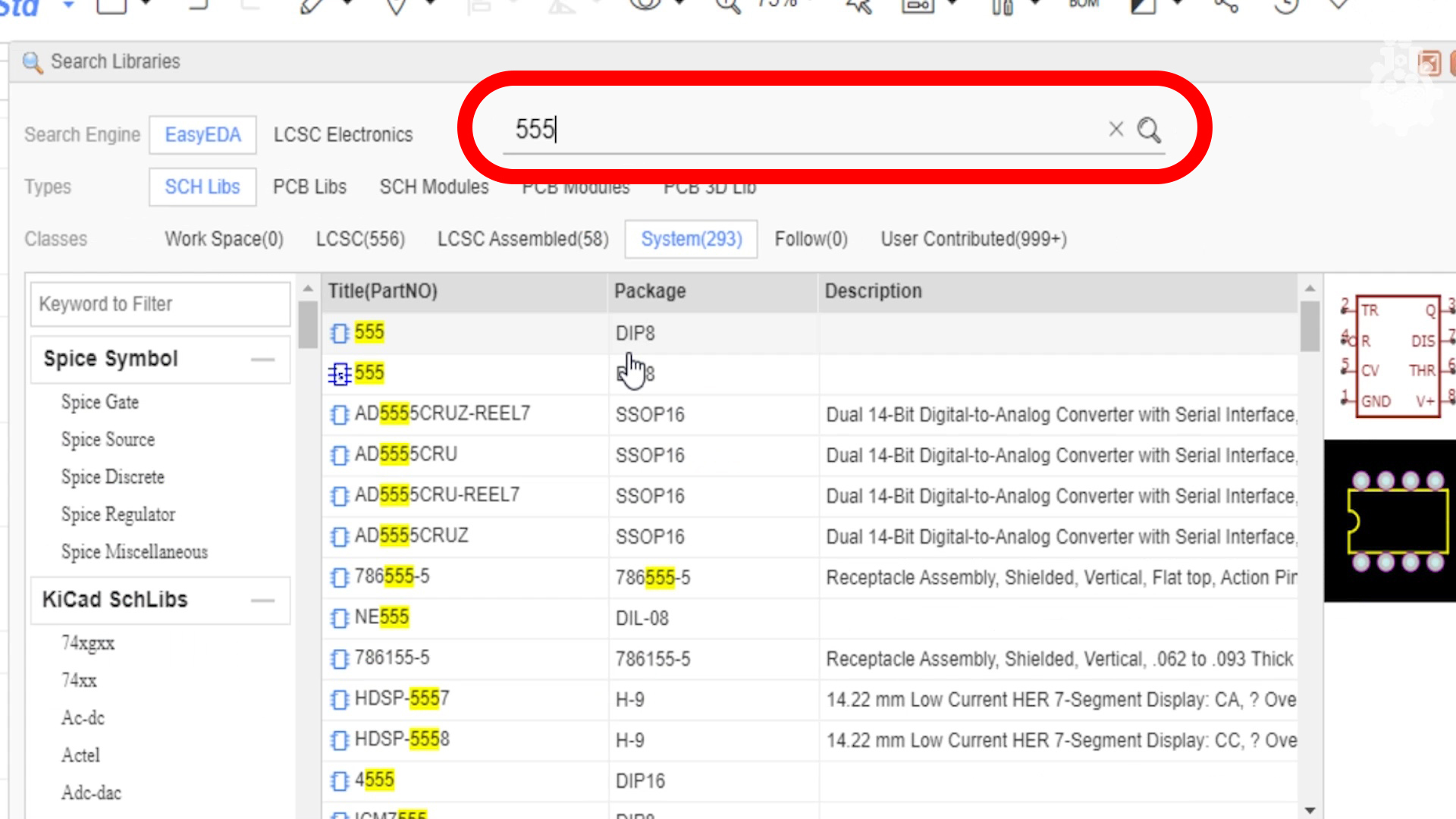Click the icon beside HDSP-5557

(x=339, y=699)
